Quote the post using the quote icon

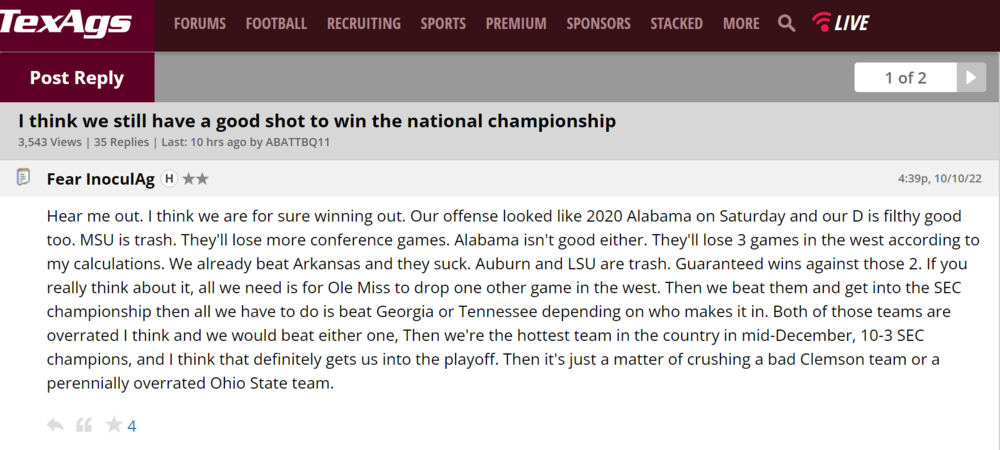pos(84,425)
